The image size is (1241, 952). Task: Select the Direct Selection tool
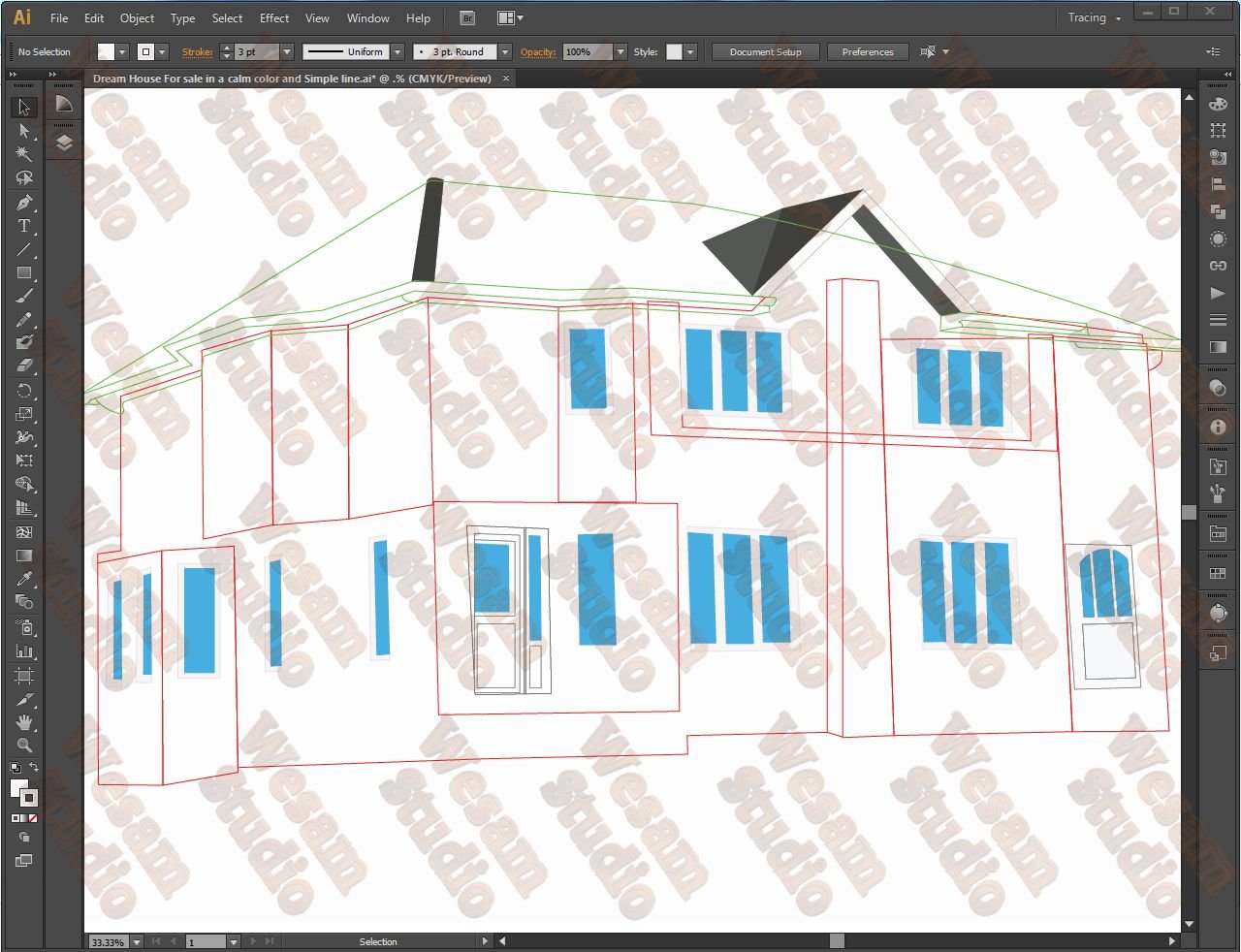pyautogui.click(x=24, y=131)
